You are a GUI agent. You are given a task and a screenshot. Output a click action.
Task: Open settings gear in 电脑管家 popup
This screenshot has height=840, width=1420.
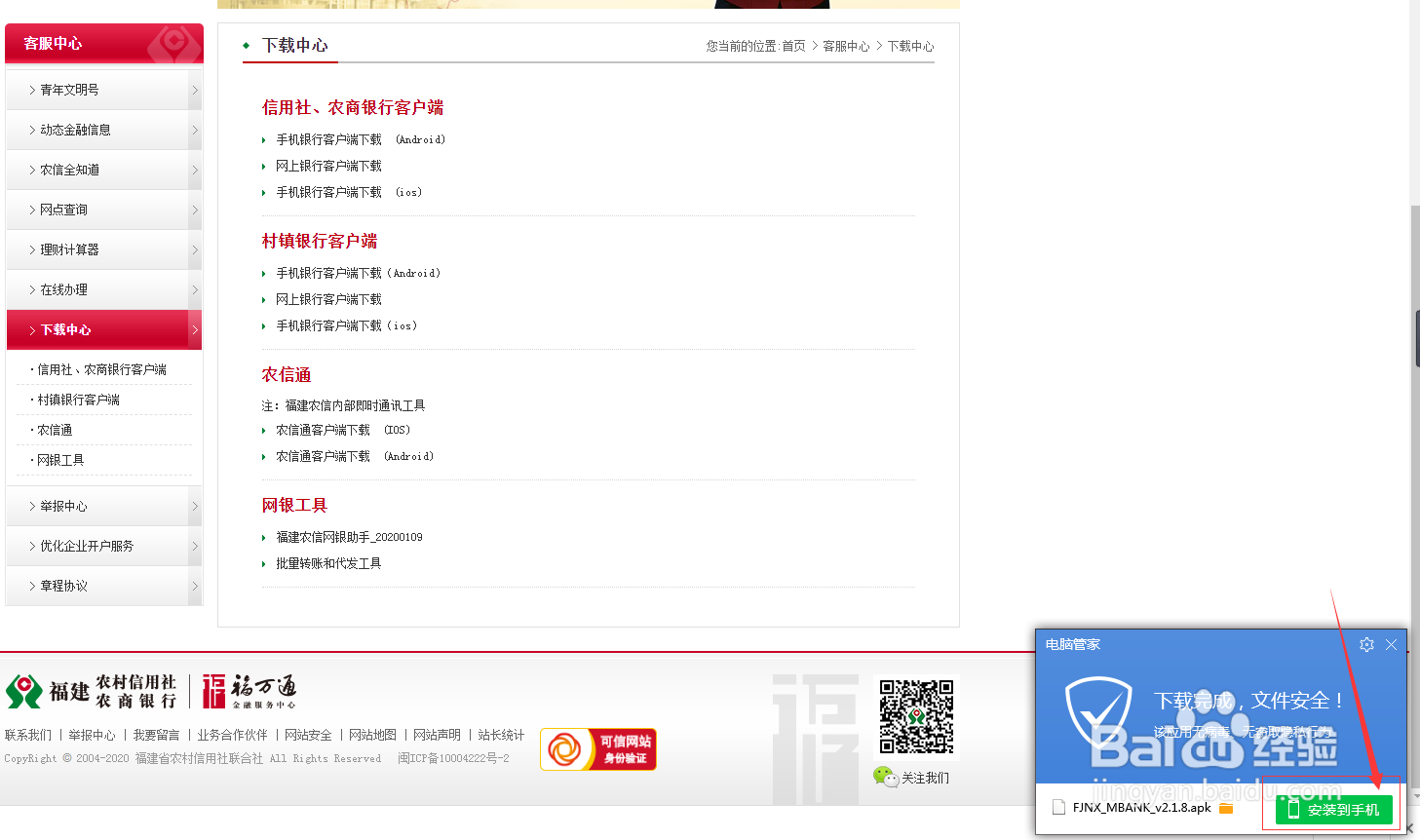1366,644
